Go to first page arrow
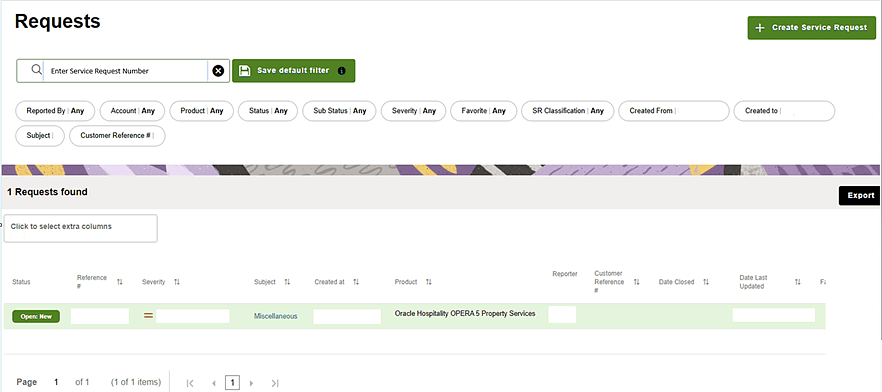The height and width of the screenshot is (392, 882). coord(190,383)
